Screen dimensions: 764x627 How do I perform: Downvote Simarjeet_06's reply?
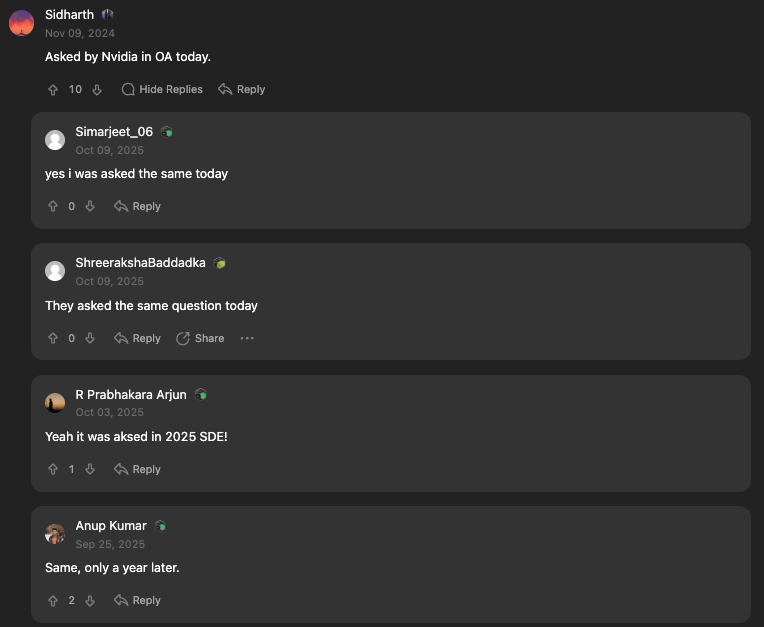(x=90, y=207)
